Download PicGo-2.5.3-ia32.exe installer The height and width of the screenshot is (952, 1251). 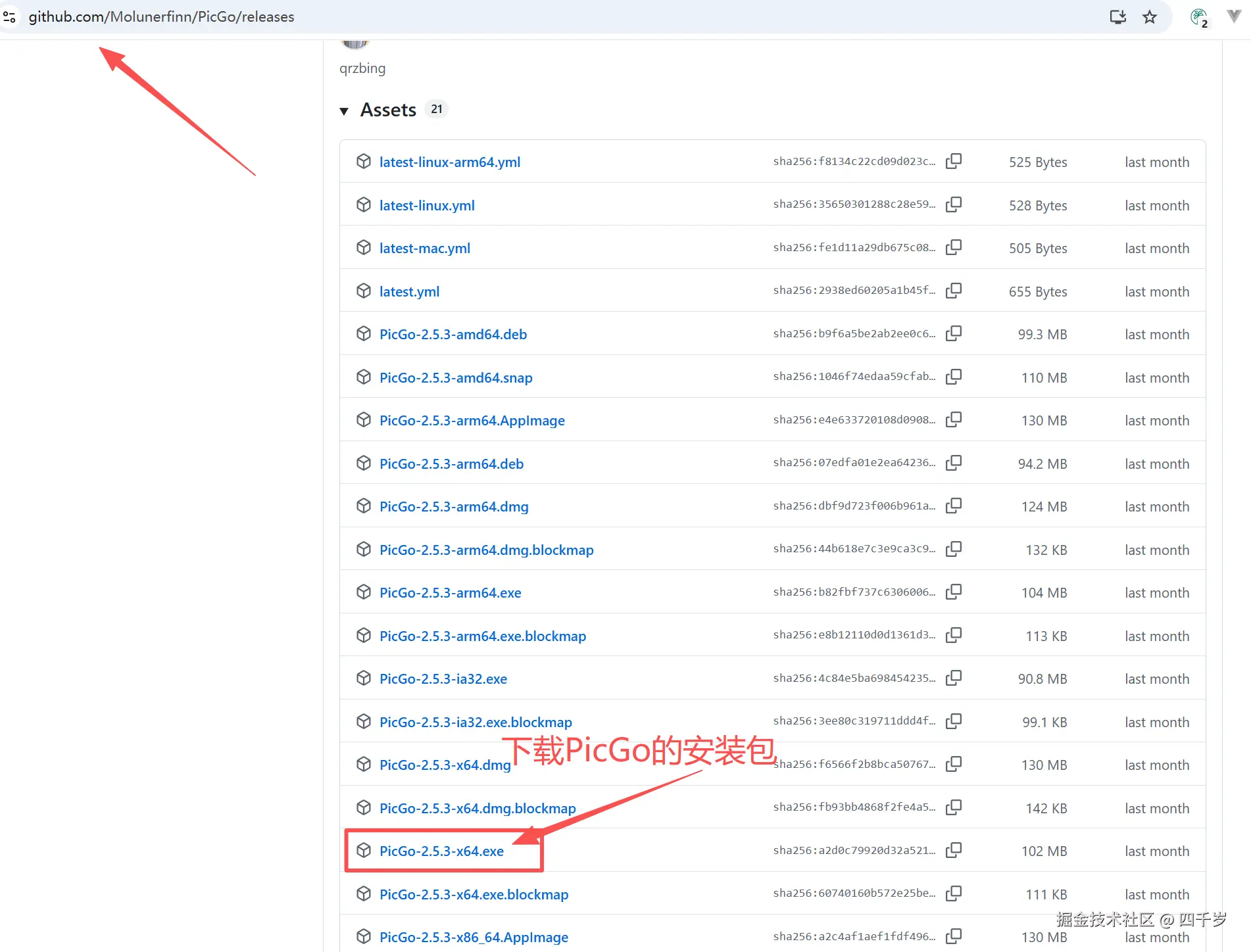pos(443,678)
